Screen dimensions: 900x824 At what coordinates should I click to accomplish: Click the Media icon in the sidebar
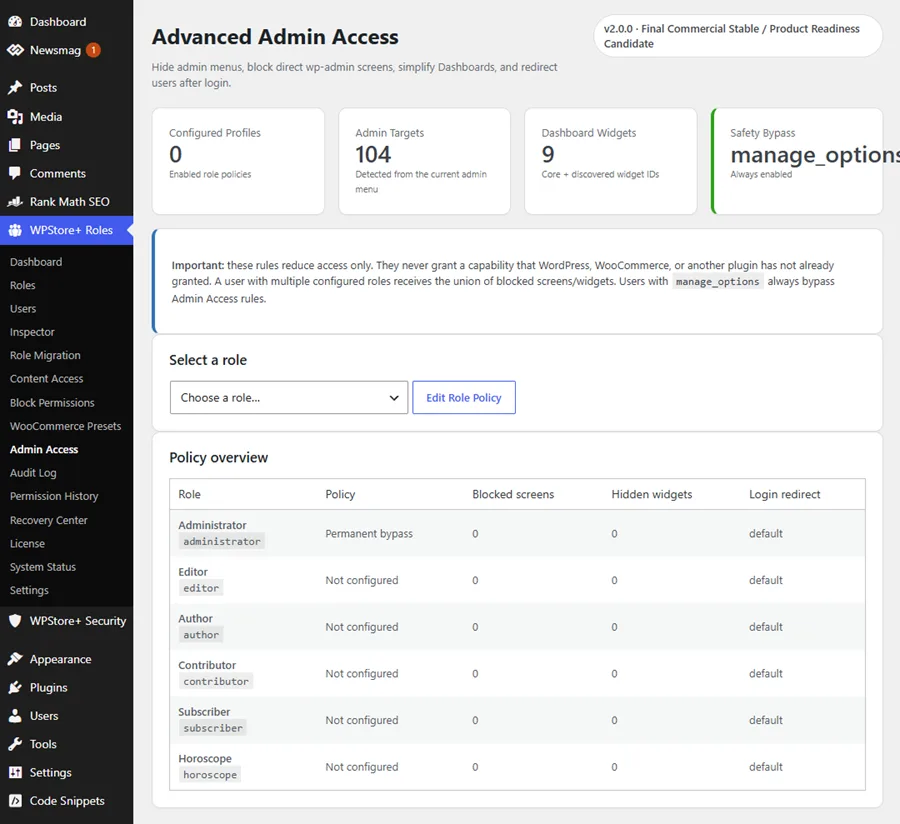point(15,116)
